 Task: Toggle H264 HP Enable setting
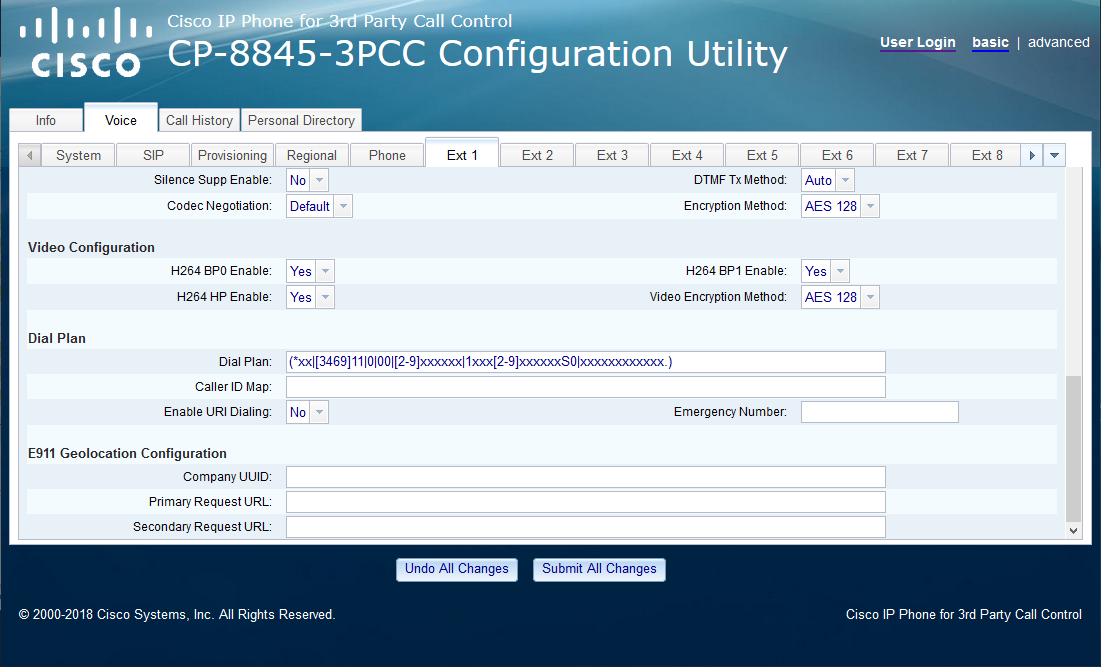(x=310, y=297)
